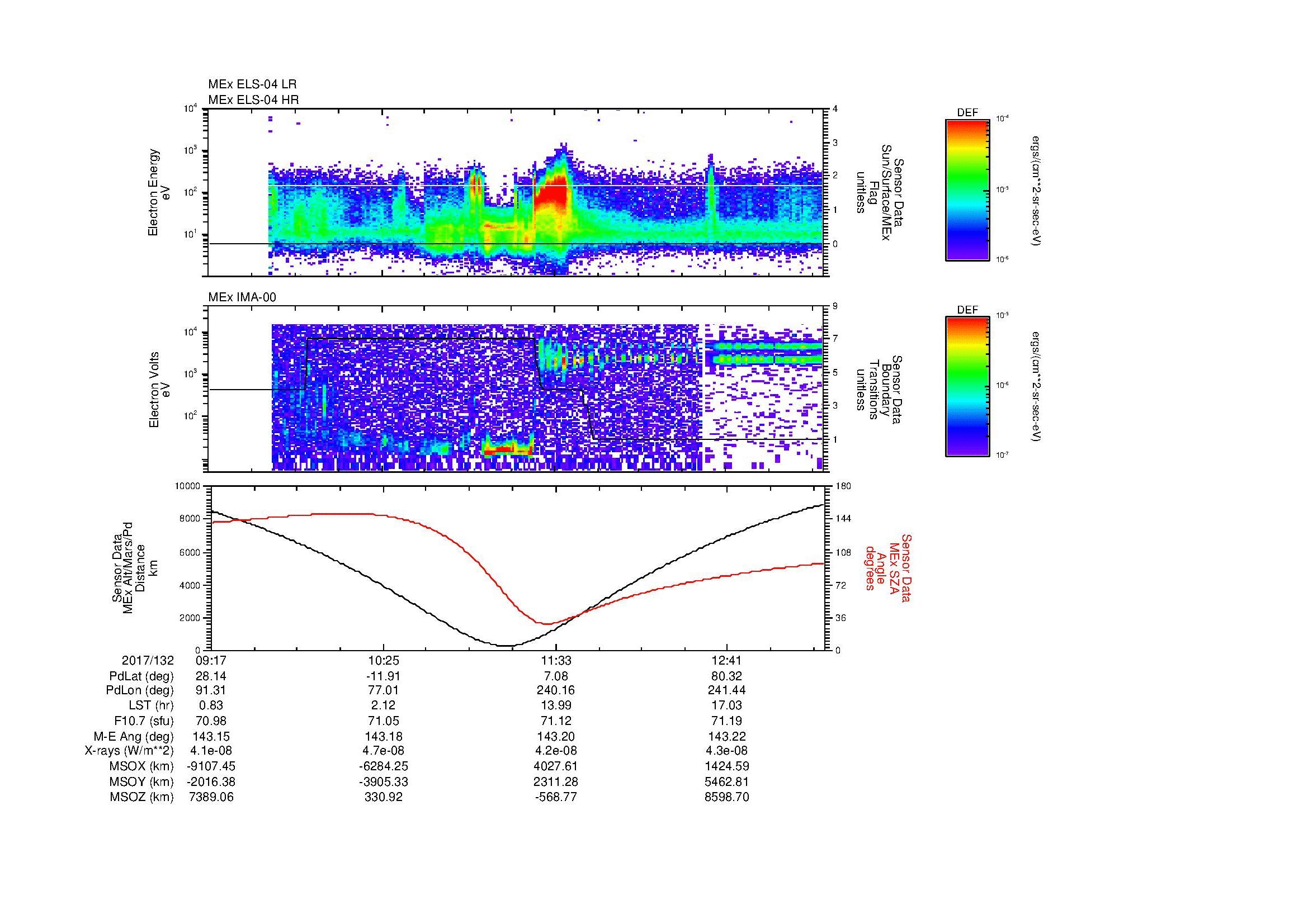Click the M-E Ang value '143.22'
Viewport: 1308px width, 924px height.
pos(727,736)
